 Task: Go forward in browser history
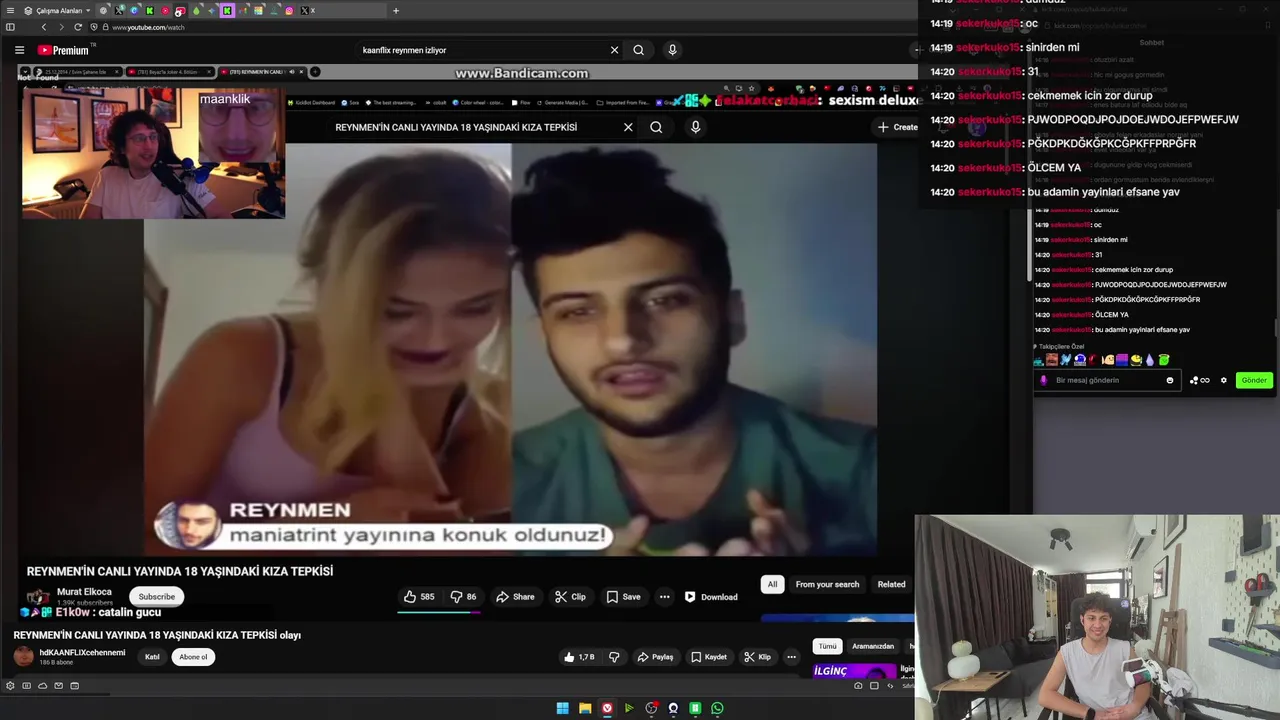tap(60, 27)
